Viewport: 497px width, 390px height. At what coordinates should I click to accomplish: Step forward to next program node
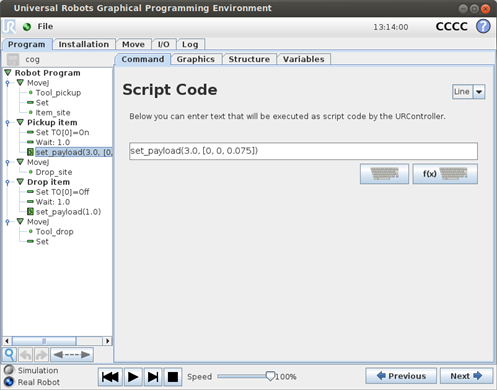[x=153, y=377]
